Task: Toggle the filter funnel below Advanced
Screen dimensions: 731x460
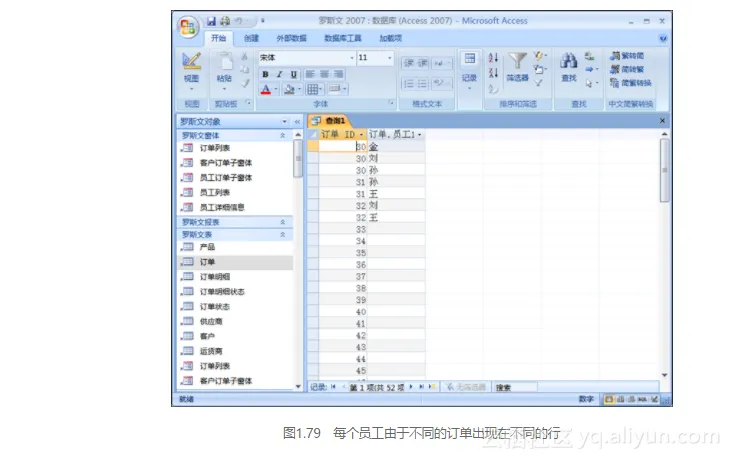Action: (539, 83)
